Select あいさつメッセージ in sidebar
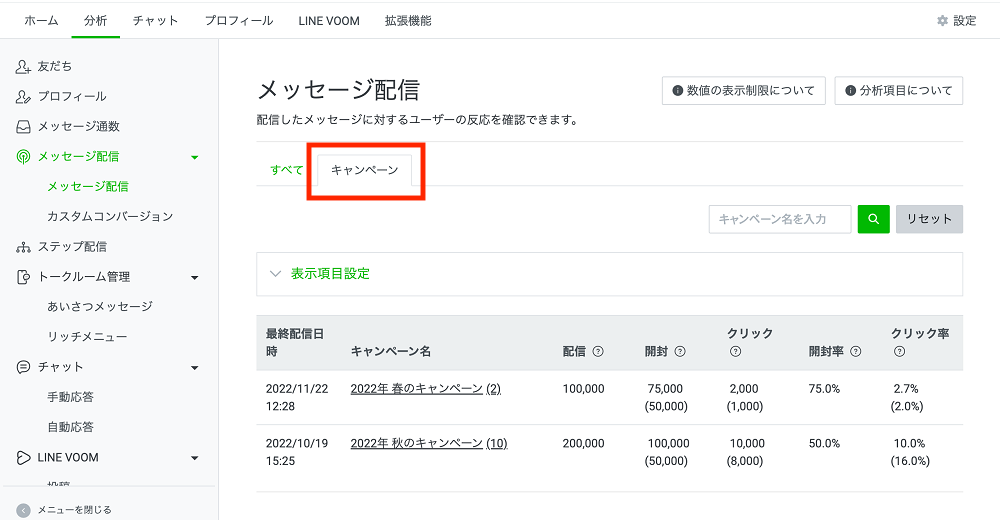The image size is (1000, 520). pos(100,307)
